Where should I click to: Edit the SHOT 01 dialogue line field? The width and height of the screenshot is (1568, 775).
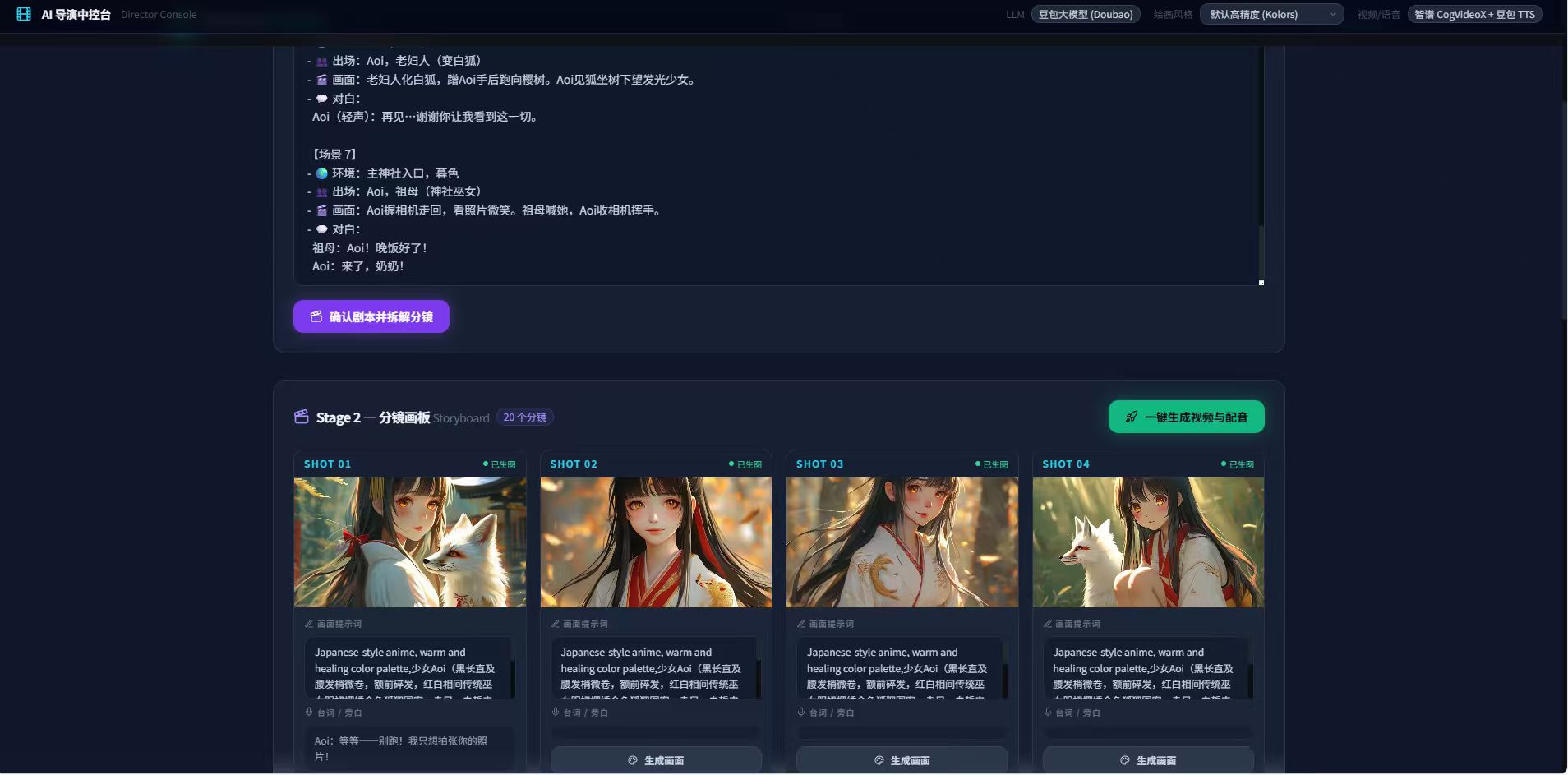pyautogui.click(x=410, y=748)
